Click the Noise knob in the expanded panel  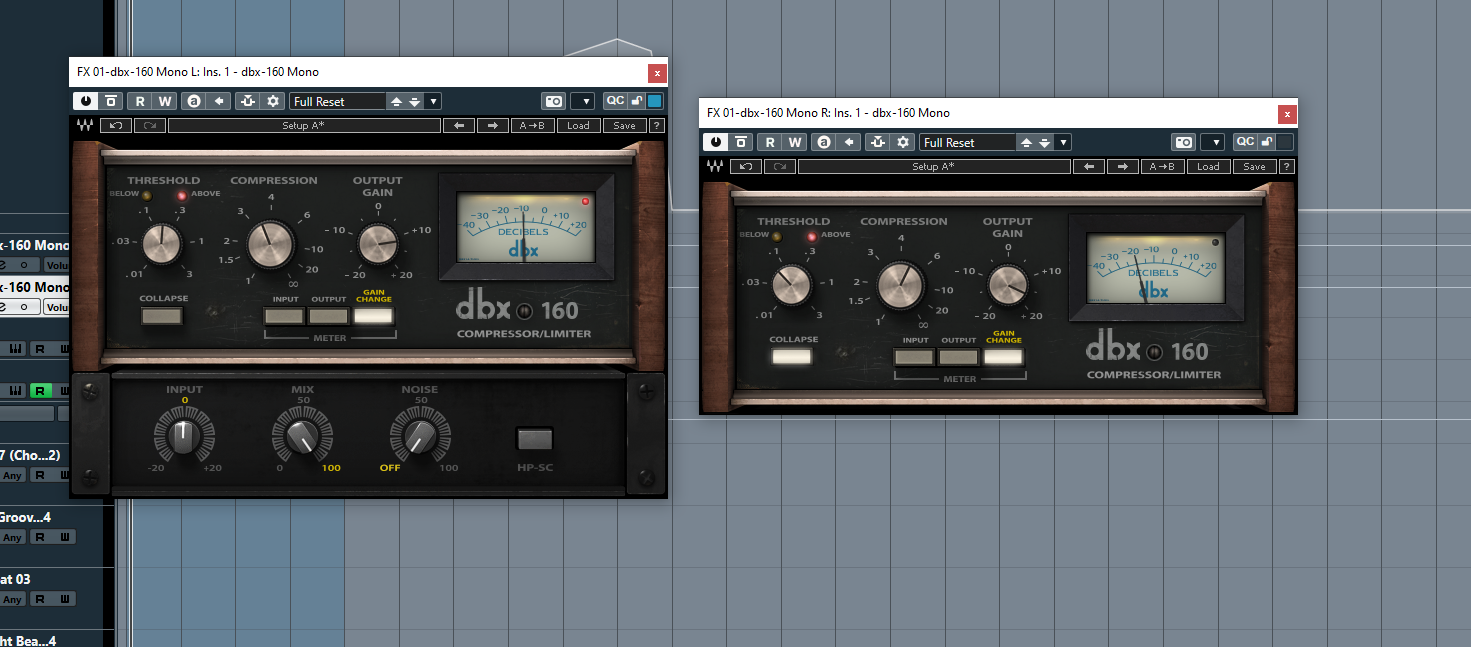pos(420,437)
